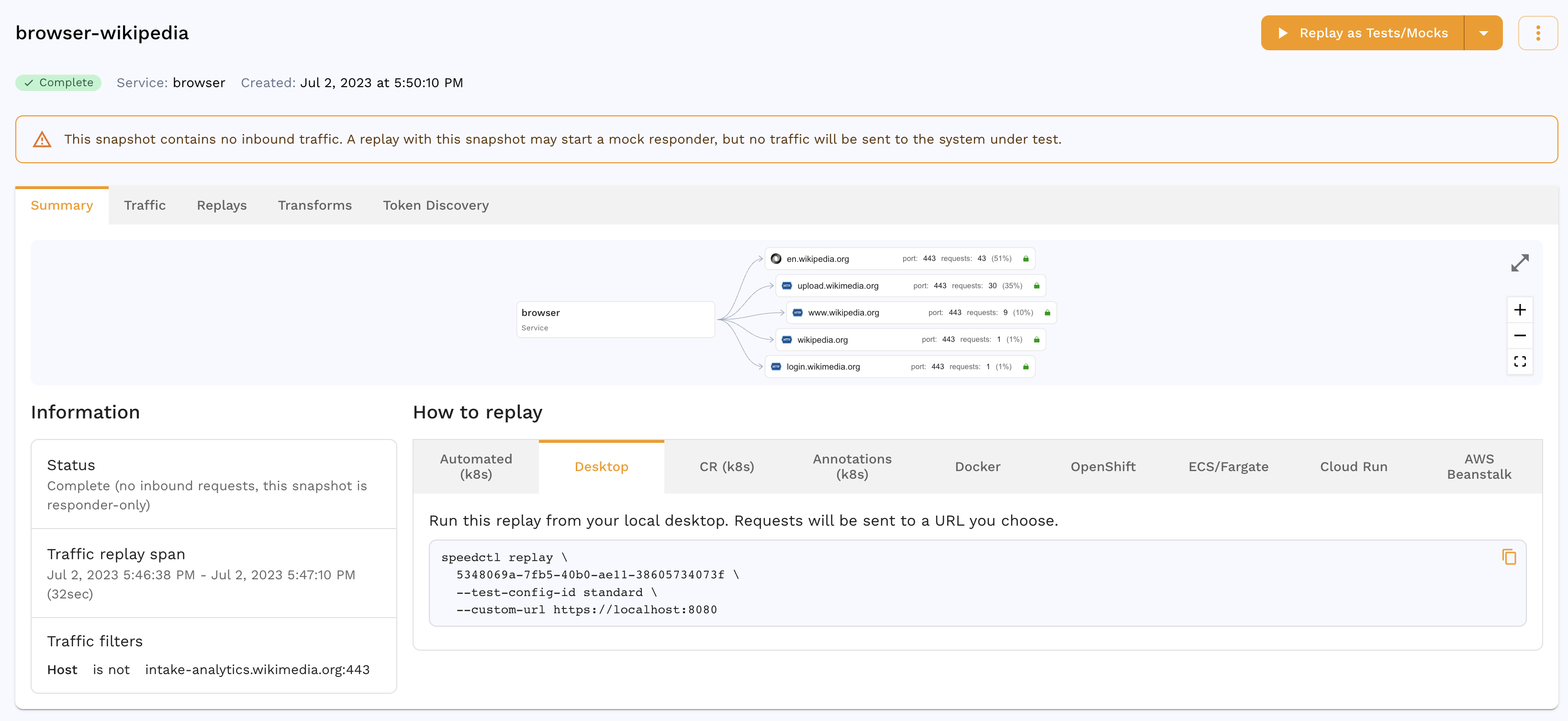Image resolution: width=1568 pixels, height=721 pixels.
Task: Click the created date Jul 2, 2023 at 5:50:10 PM
Action: pyautogui.click(x=381, y=83)
